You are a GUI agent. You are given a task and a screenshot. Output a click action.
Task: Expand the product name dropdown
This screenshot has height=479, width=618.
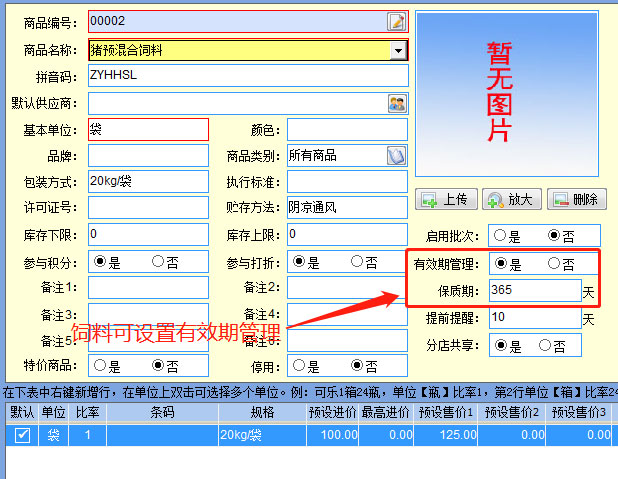pos(398,49)
